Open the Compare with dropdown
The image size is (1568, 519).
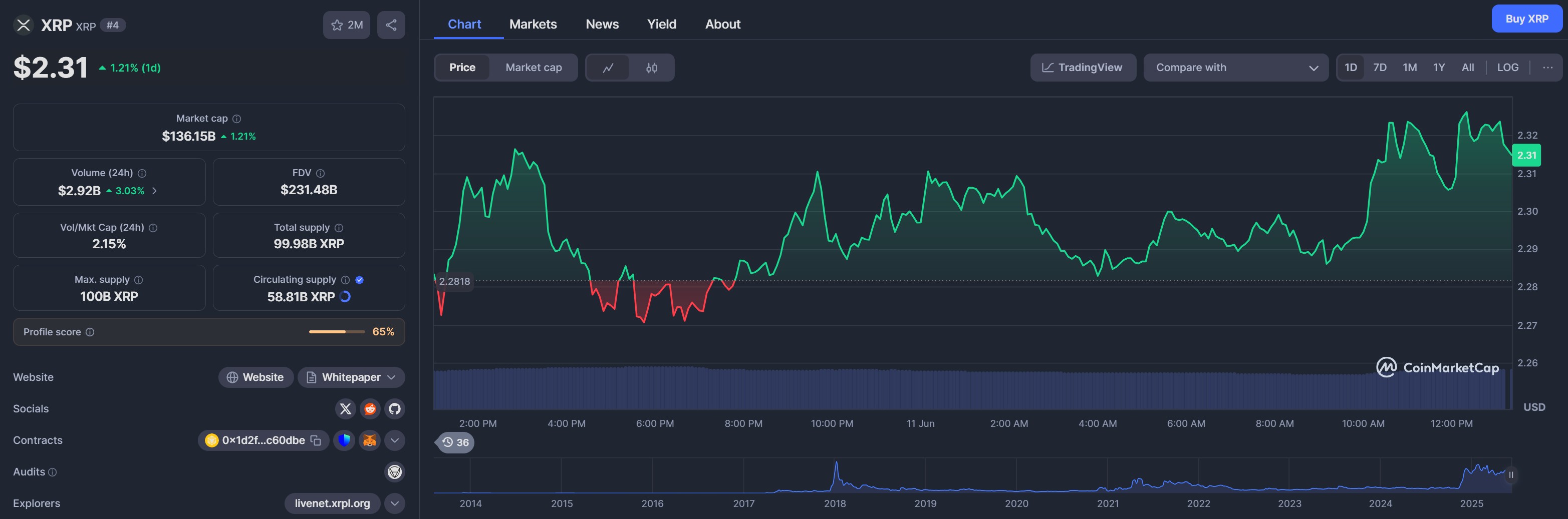(x=1236, y=68)
